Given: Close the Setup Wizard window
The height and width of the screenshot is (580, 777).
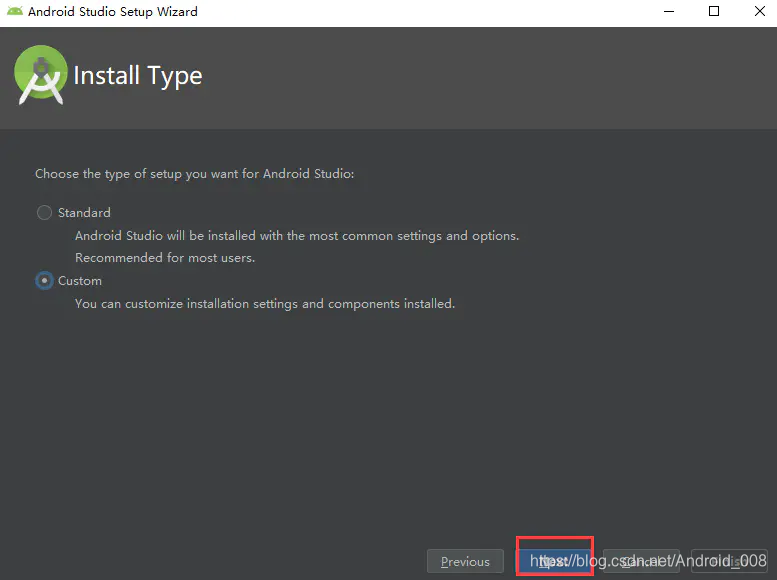Looking at the screenshot, I should 759,11.
